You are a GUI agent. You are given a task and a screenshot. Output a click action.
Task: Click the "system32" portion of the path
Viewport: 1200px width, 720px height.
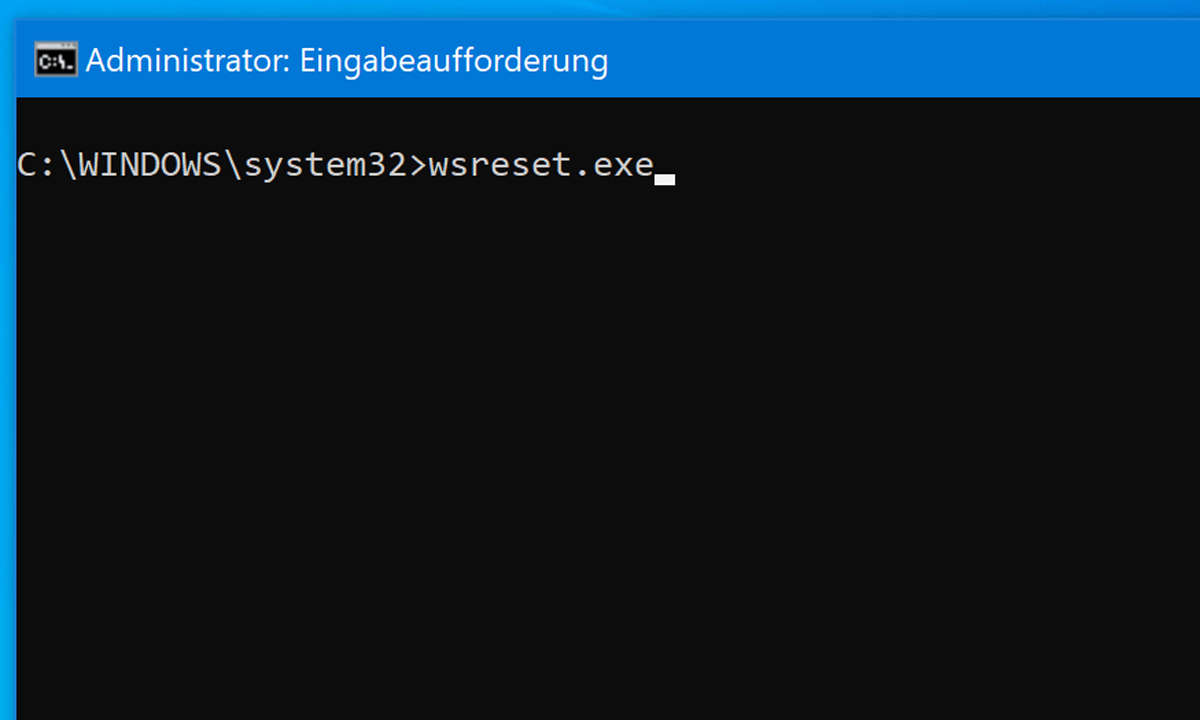click(324, 167)
